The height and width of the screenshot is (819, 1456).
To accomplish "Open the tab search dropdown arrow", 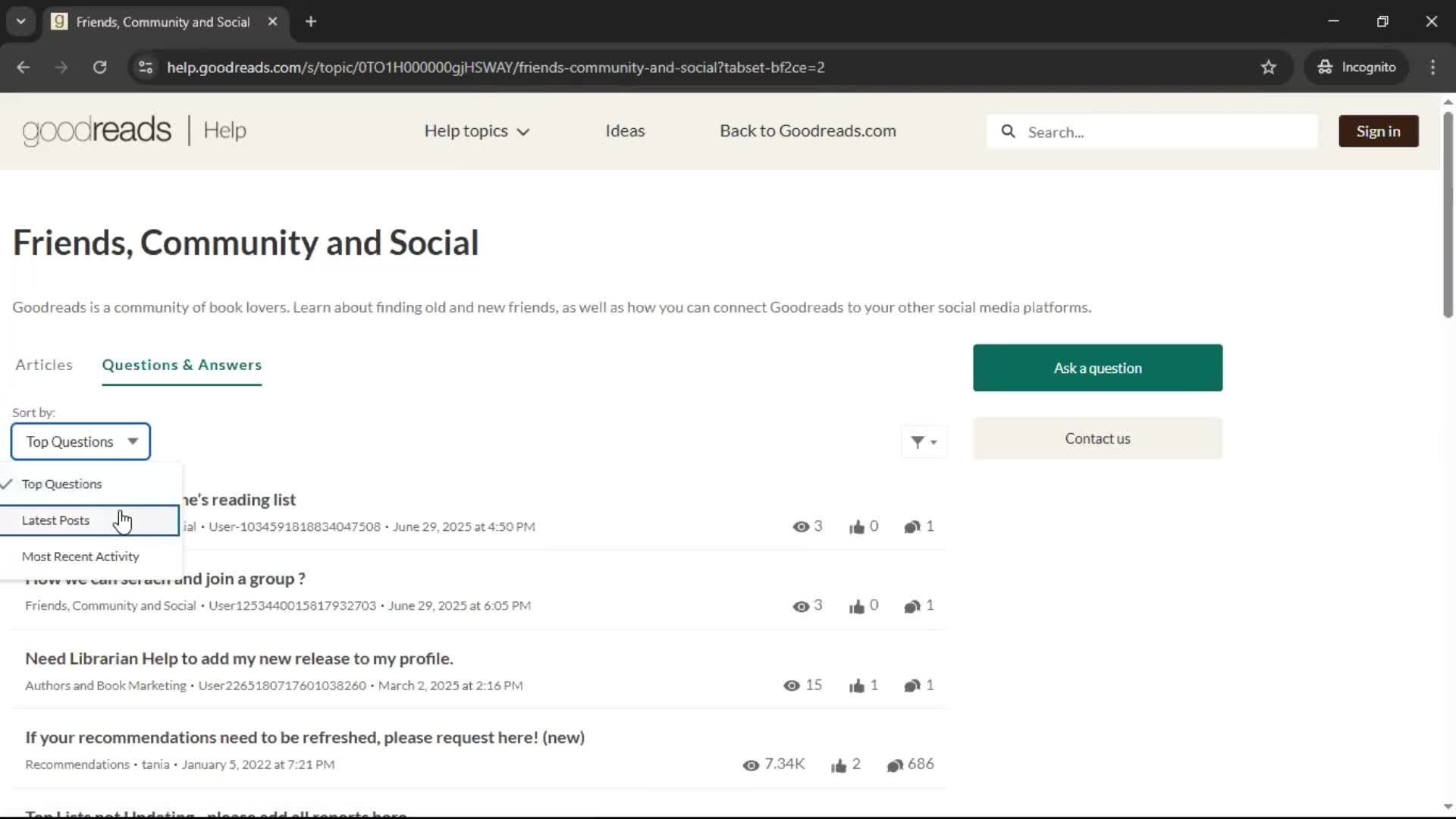I will point(21,22).
